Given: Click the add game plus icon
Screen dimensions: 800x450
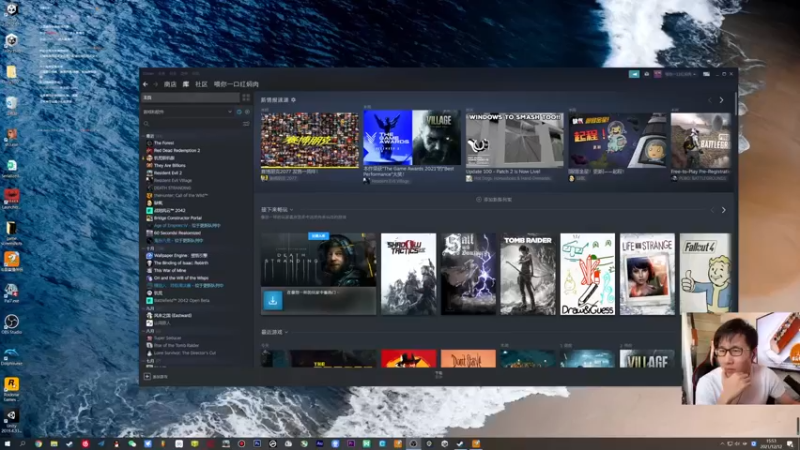Looking at the screenshot, I should coord(147,377).
